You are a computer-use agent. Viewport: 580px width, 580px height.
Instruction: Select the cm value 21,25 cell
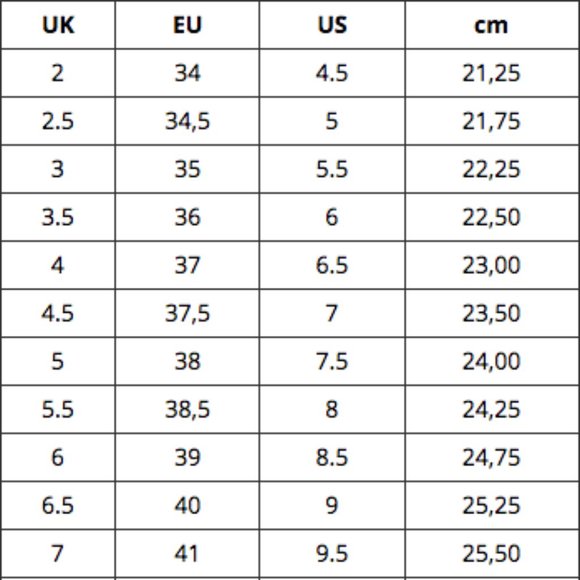(x=492, y=73)
